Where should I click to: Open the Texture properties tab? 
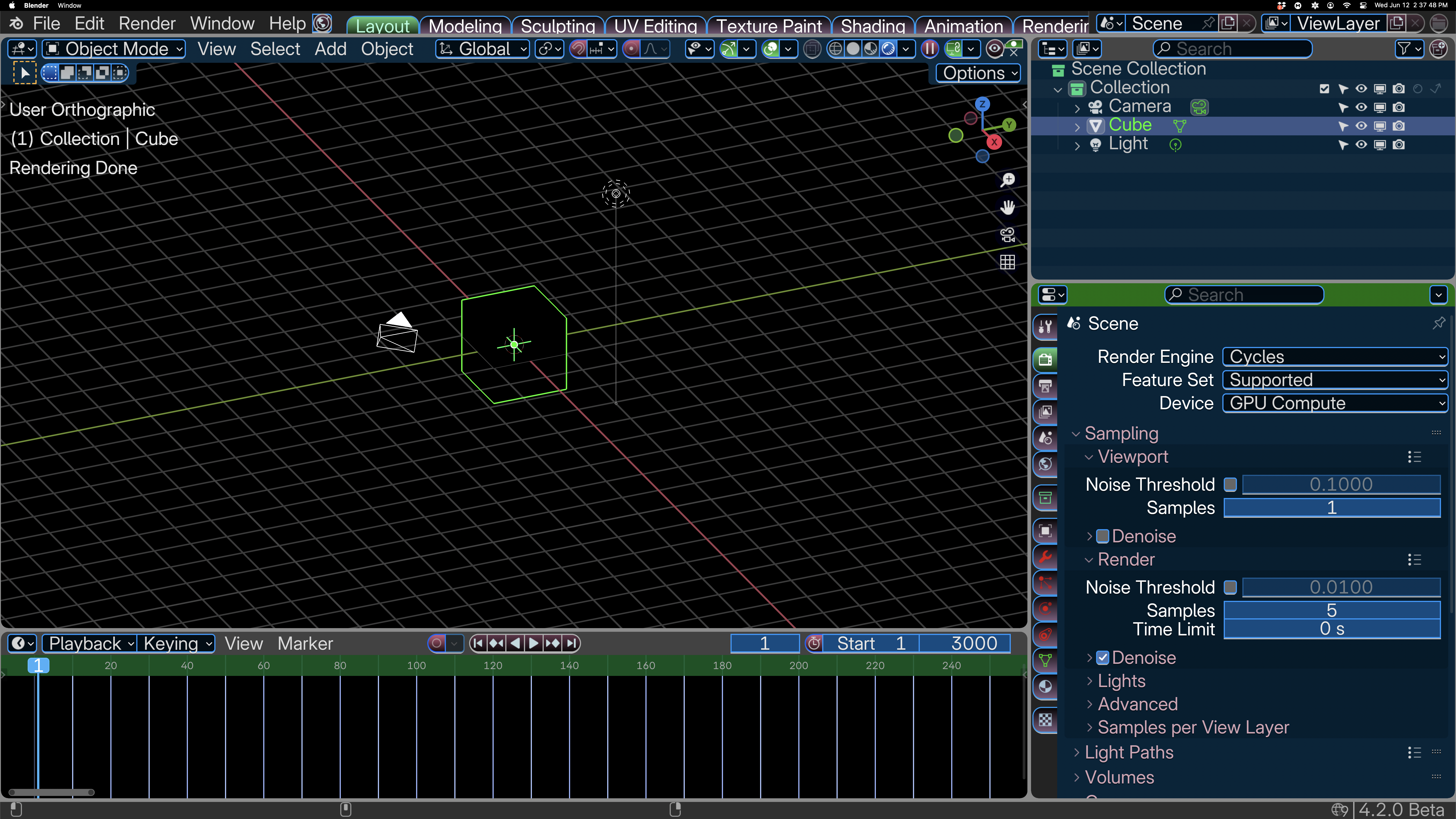pos(1045,720)
